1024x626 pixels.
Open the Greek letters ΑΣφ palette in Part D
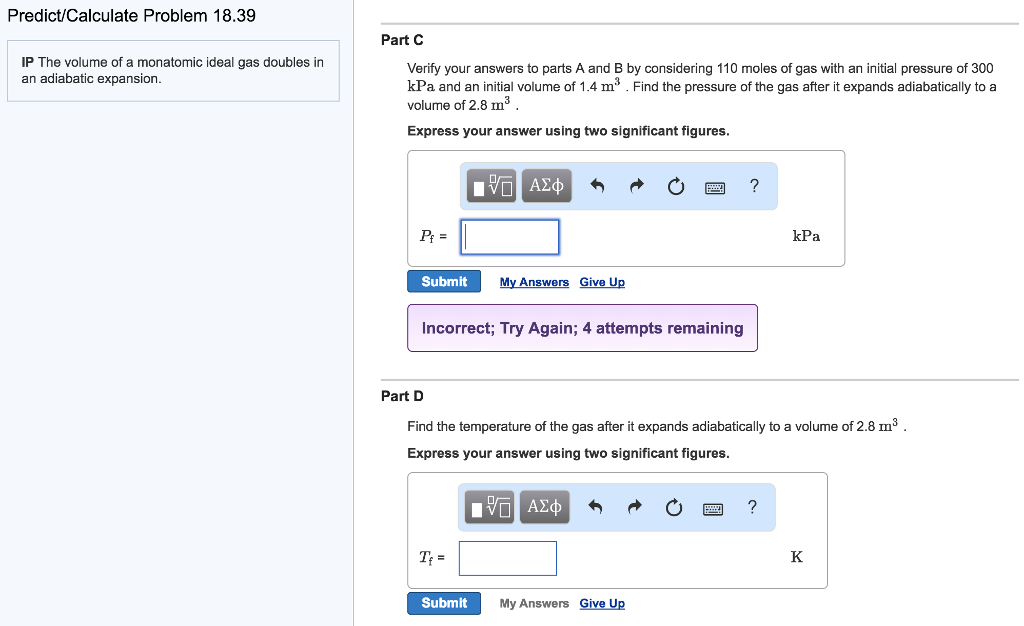[544, 506]
